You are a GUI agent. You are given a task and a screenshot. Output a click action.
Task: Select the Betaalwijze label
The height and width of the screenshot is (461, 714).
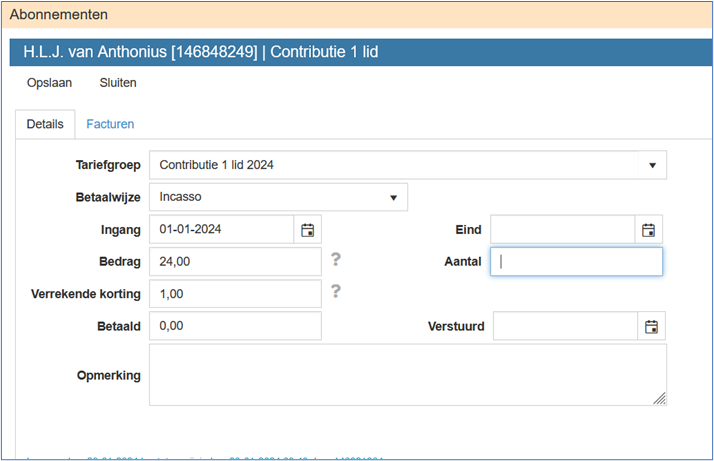(x=108, y=197)
